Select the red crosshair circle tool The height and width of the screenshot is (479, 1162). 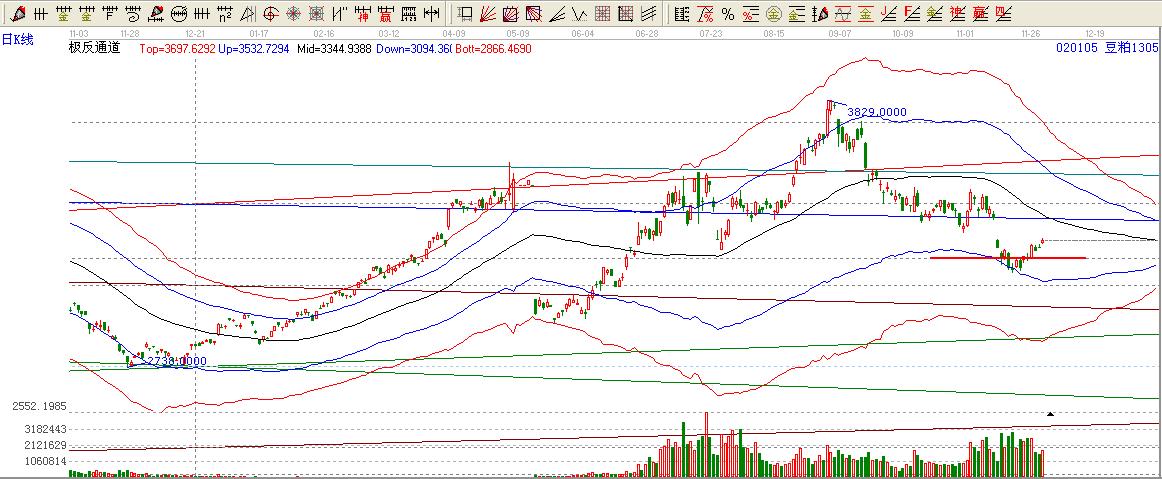[270, 14]
